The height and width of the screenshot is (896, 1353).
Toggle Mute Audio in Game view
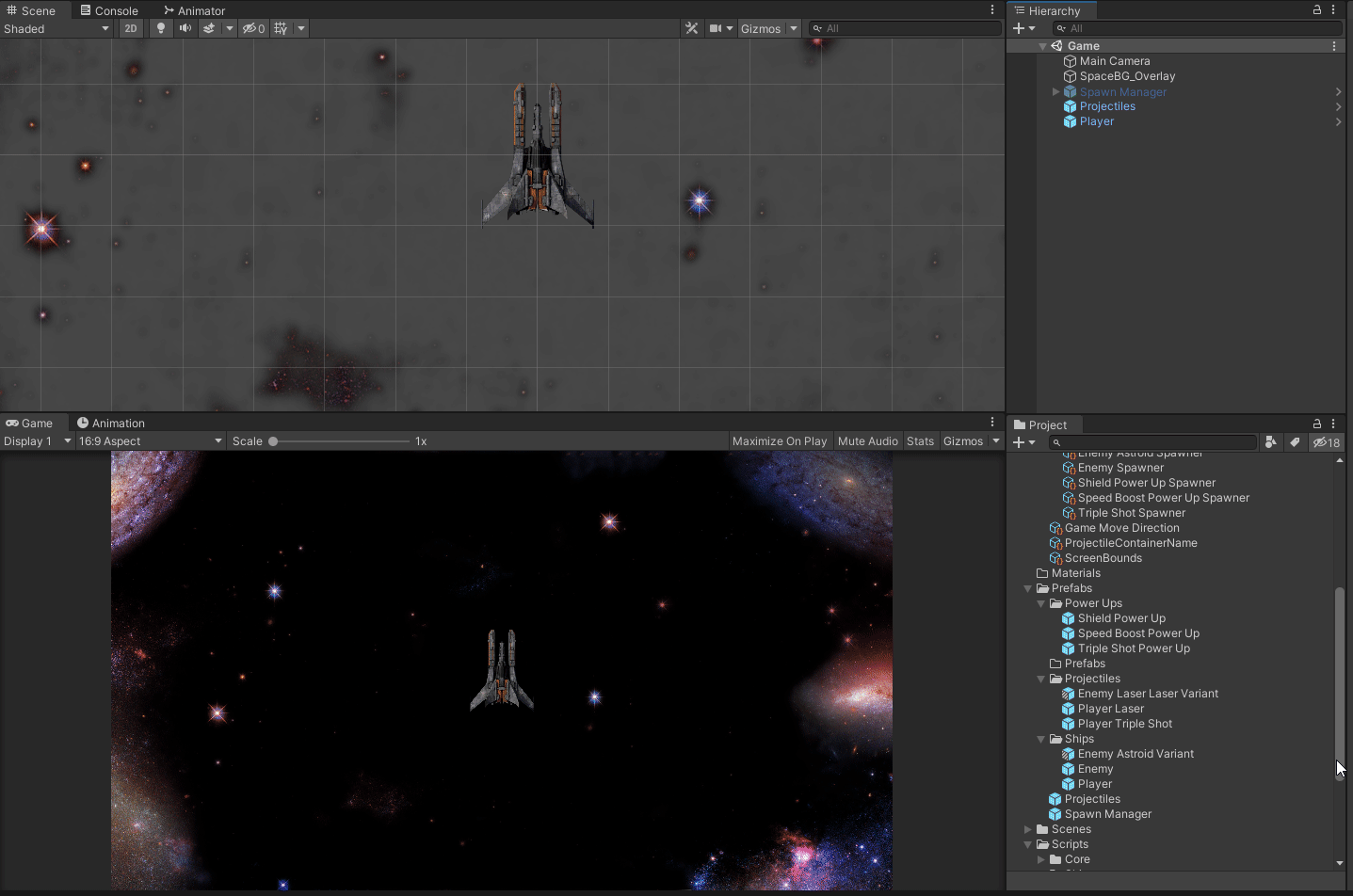pyautogui.click(x=867, y=440)
